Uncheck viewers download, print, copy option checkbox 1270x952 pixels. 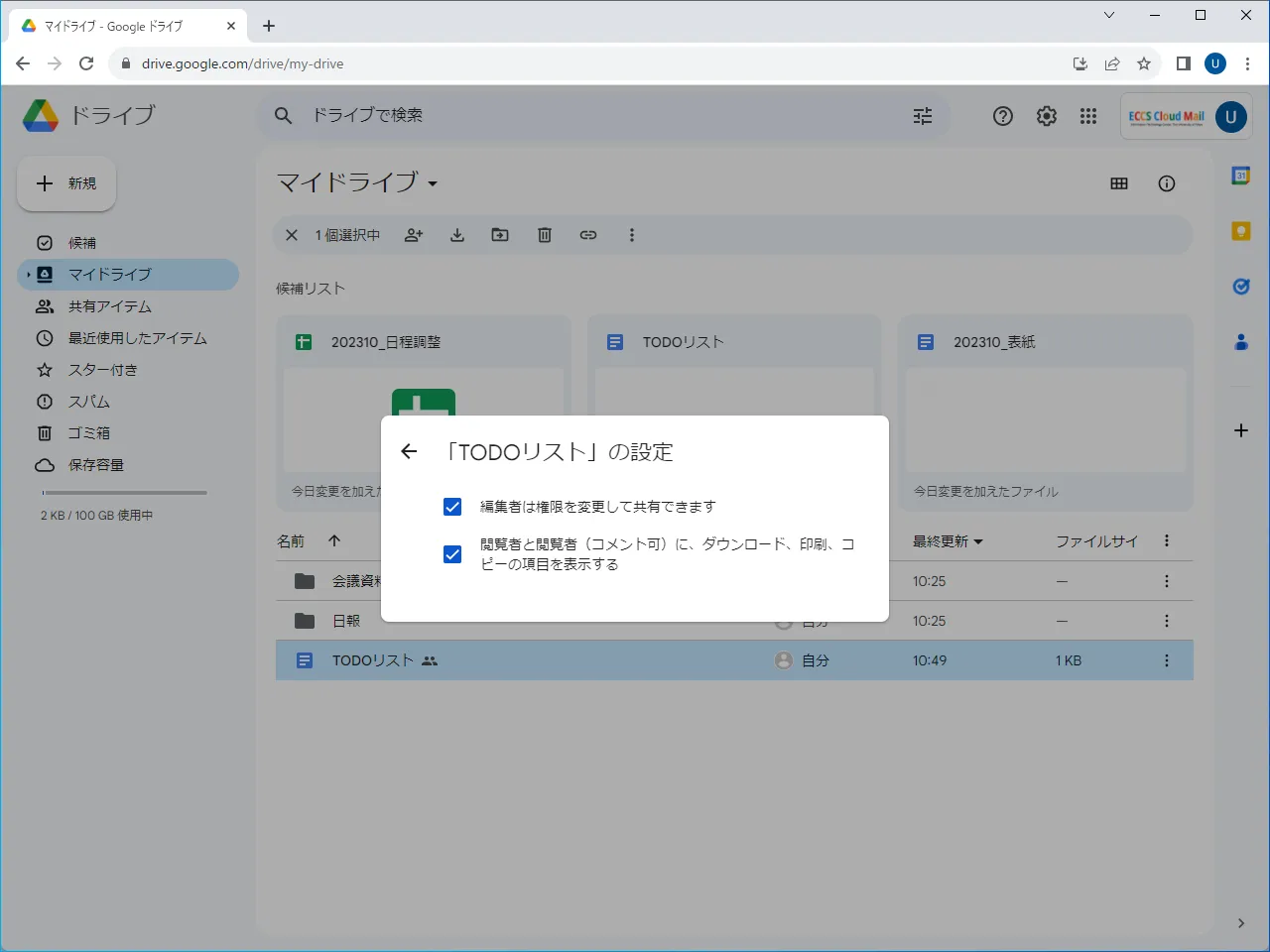click(452, 554)
